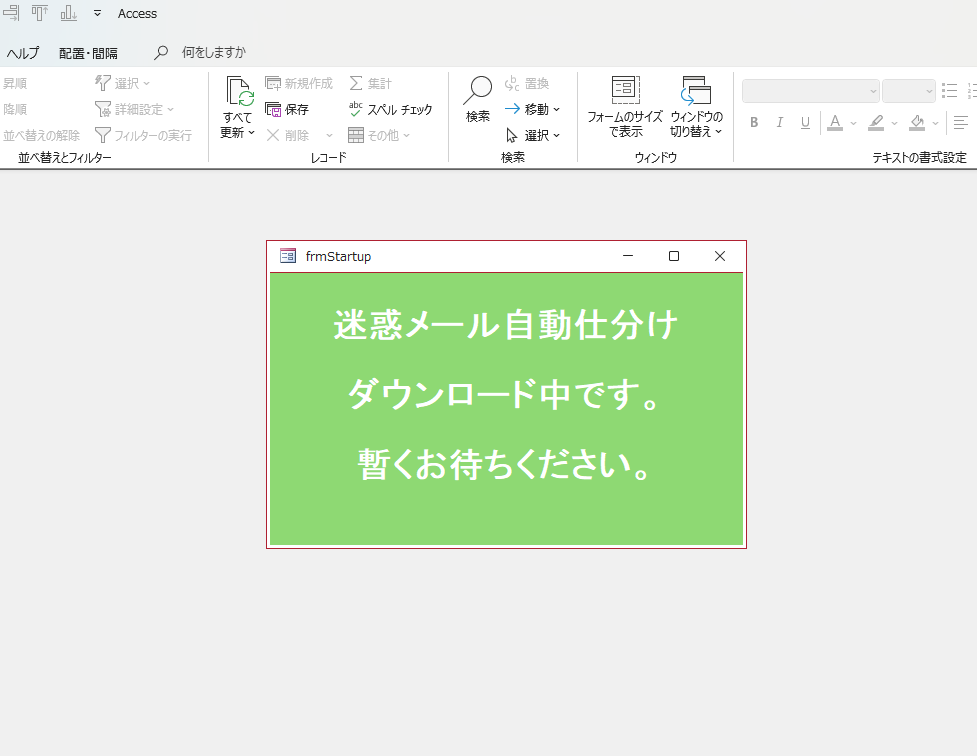
Task: Click the frmStartup form icon in title bar
Action: tap(288, 256)
